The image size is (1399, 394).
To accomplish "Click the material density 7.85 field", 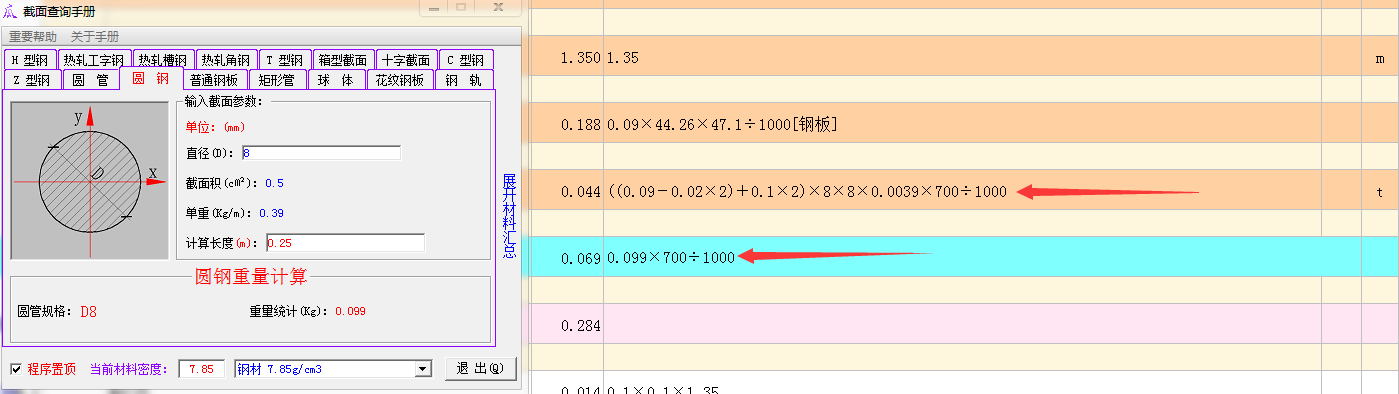I will tap(201, 369).
